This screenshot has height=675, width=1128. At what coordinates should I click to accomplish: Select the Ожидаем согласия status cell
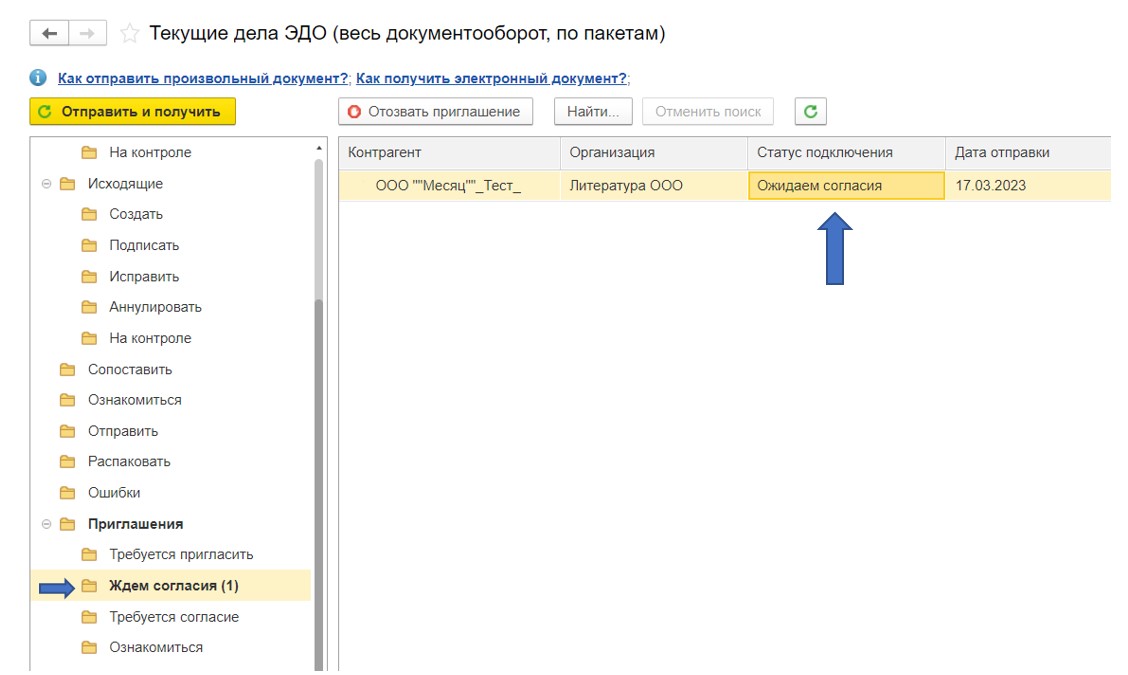click(x=845, y=186)
